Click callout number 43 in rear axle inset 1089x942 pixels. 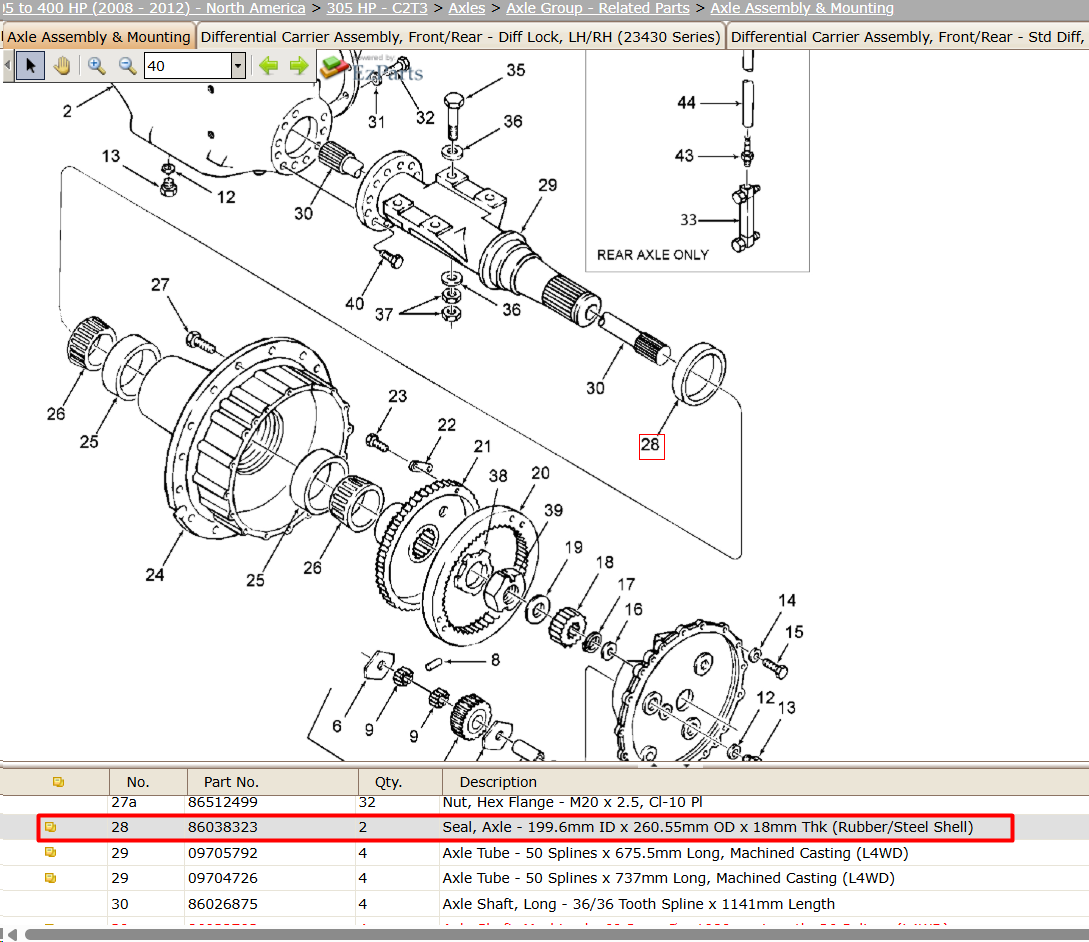(684, 156)
